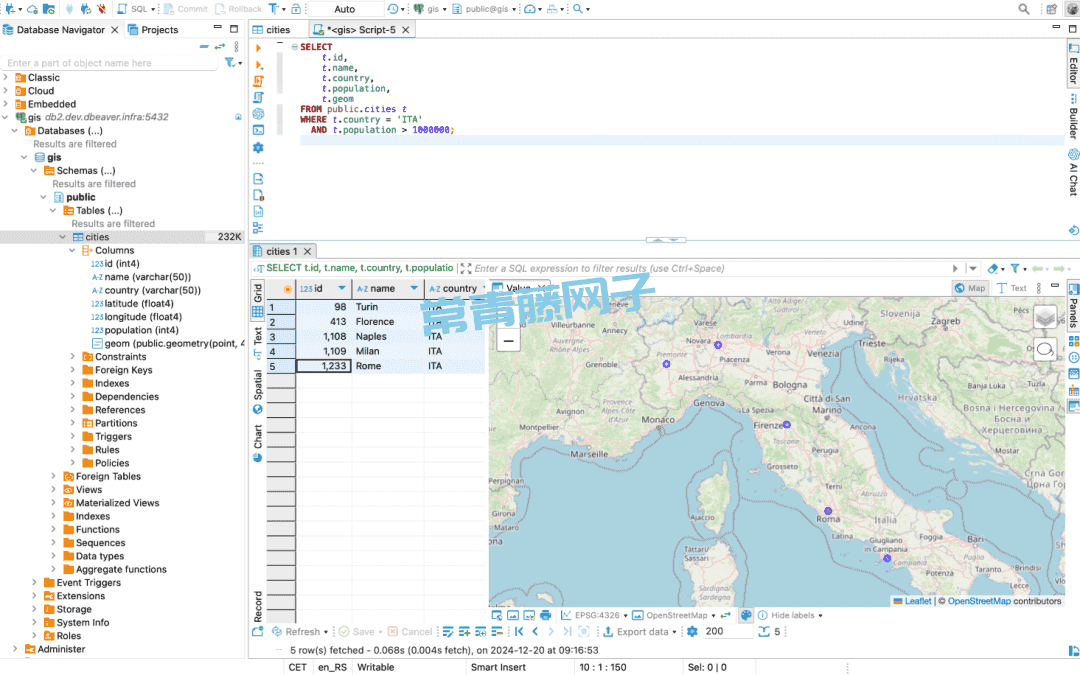This screenshot has height=675, width=1080.
Task: Click the country column header
Action: [x=455, y=289]
